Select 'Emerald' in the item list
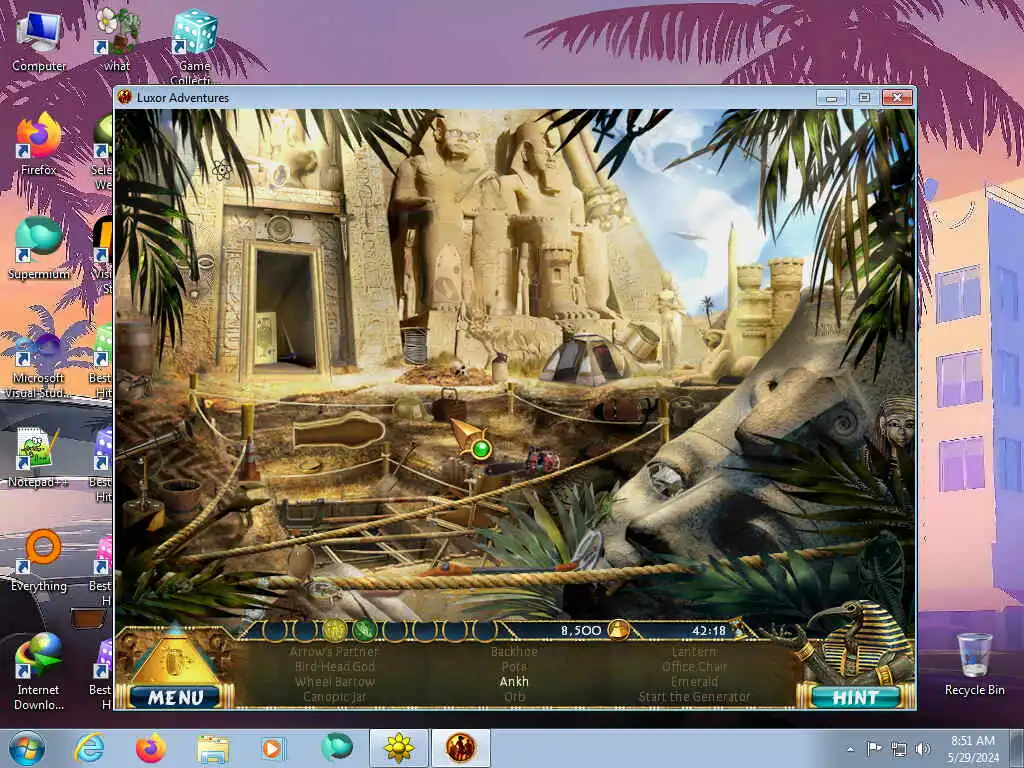The height and width of the screenshot is (768, 1024). pyautogui.click(x=694, y=682)
